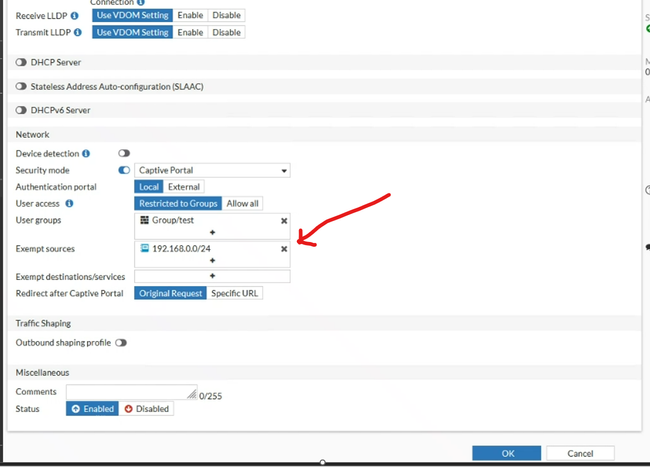The image size is (650, 467).
Task: Click the 0/255 comment counter
Action: 211,396
